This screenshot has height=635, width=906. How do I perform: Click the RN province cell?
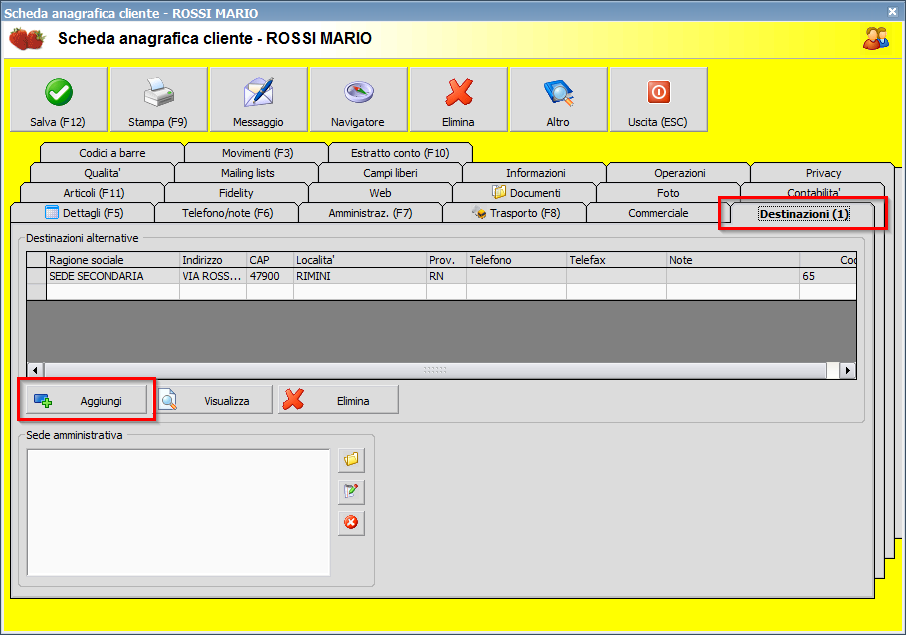[x=446, y=276]
